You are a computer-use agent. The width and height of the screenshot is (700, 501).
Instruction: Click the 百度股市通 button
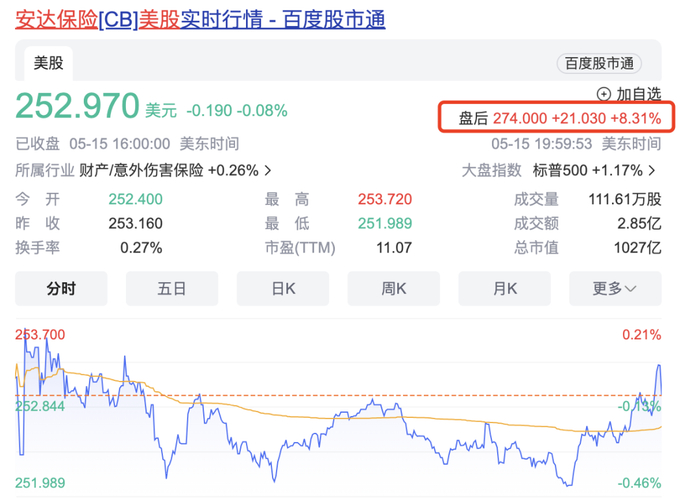(599, 63)
